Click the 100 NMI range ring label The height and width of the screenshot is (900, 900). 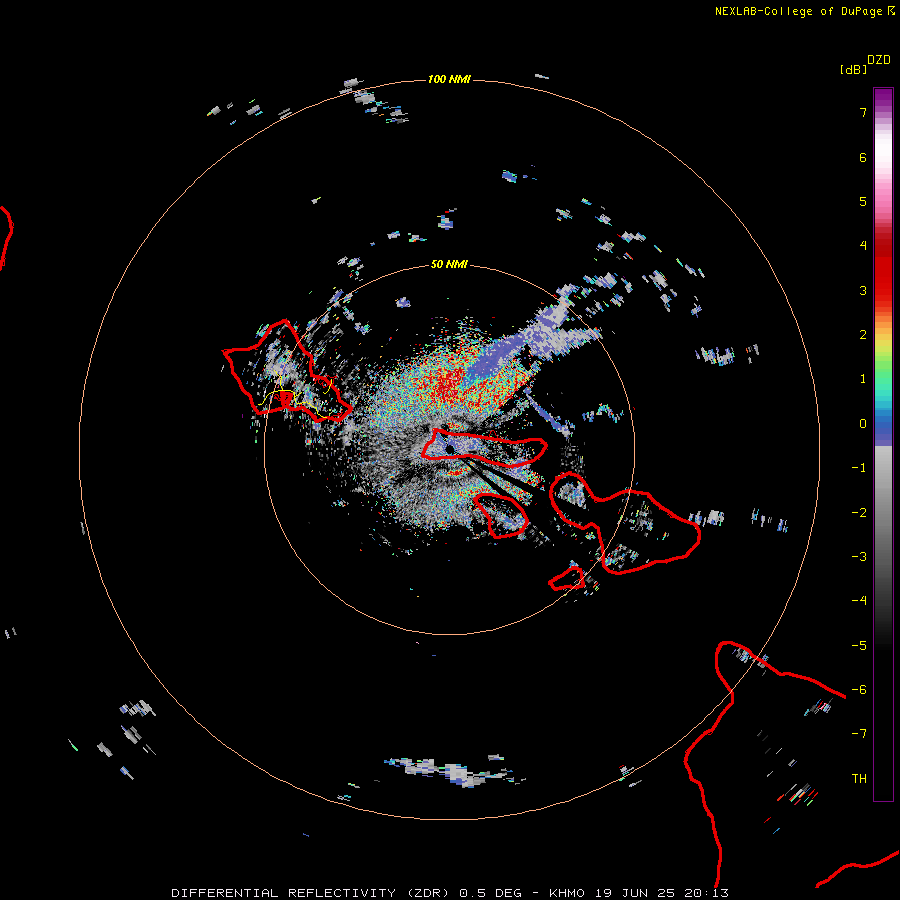point(449,79)
